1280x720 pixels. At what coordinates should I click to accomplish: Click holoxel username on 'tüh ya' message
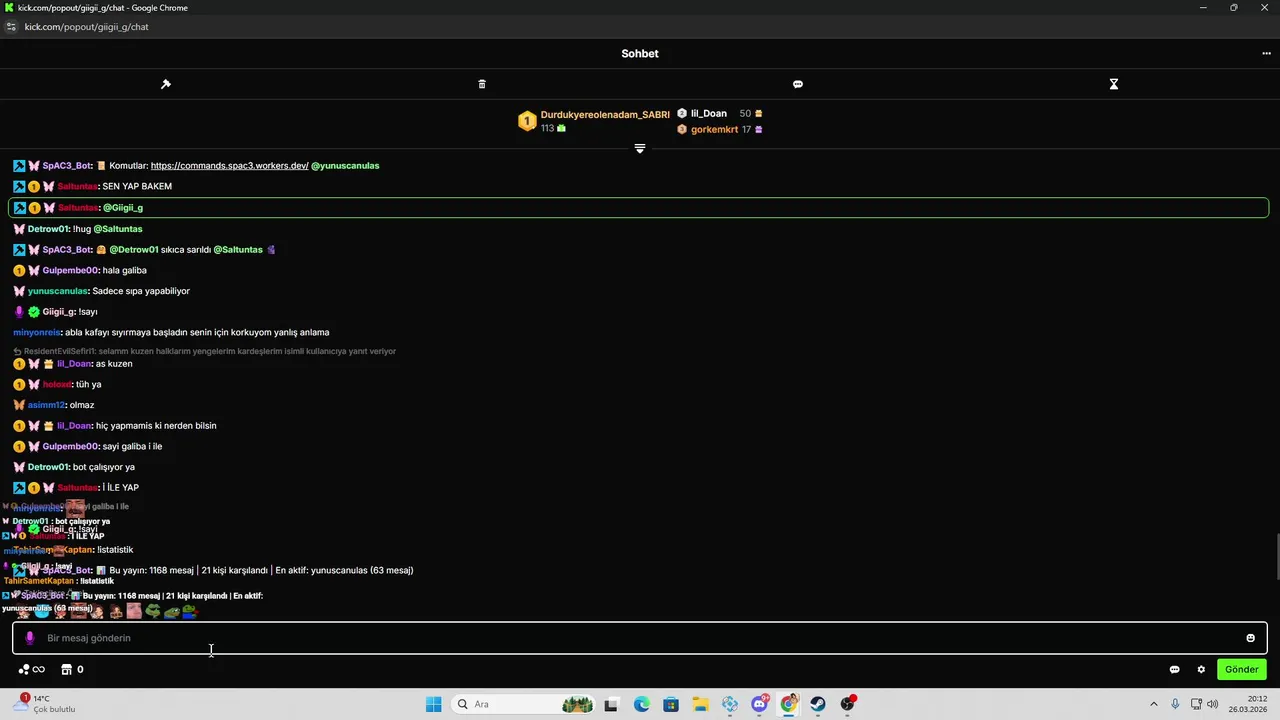[57, 385]
